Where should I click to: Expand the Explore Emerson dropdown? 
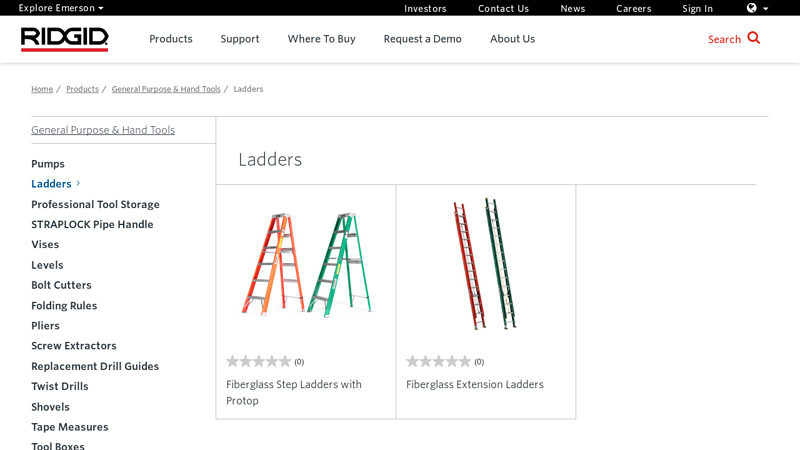[61, 8]
